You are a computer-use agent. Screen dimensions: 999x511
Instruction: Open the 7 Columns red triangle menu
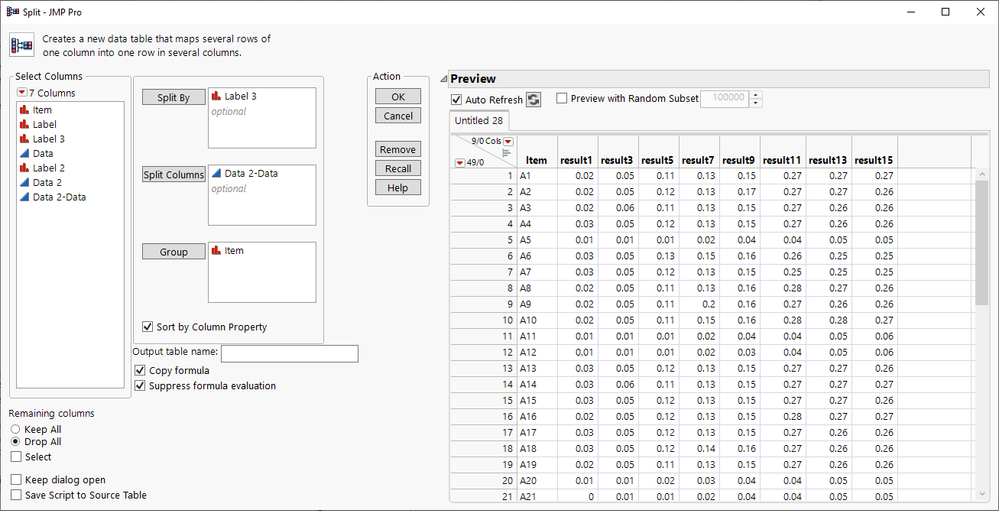coord(21,93)
